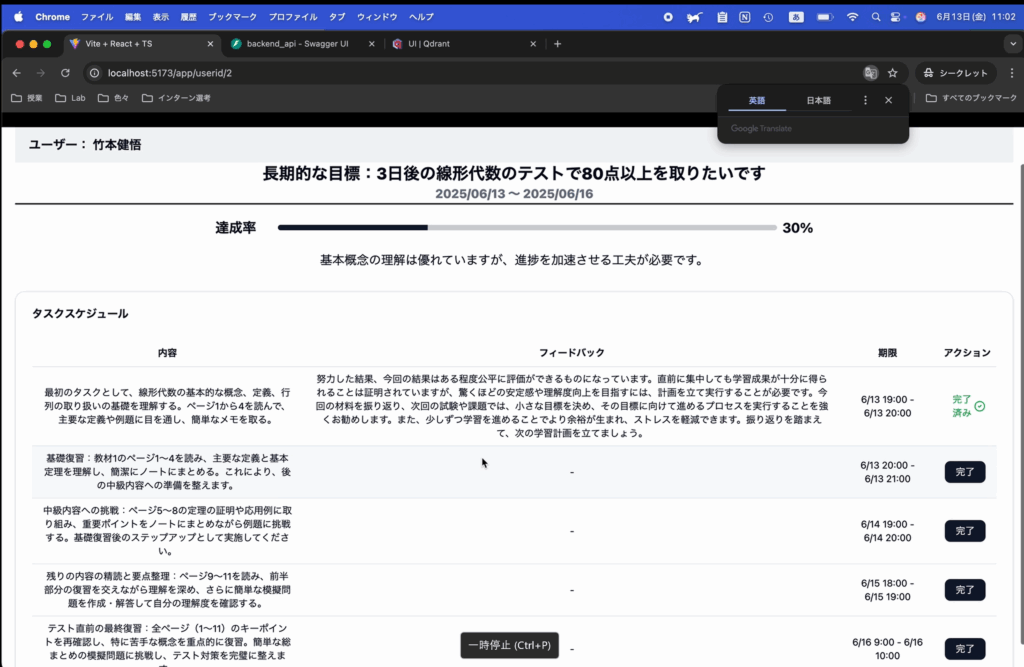1024x667 pixels.
Task: Switch to backend_api - Swagger UI tab
Action: point(297,44)
